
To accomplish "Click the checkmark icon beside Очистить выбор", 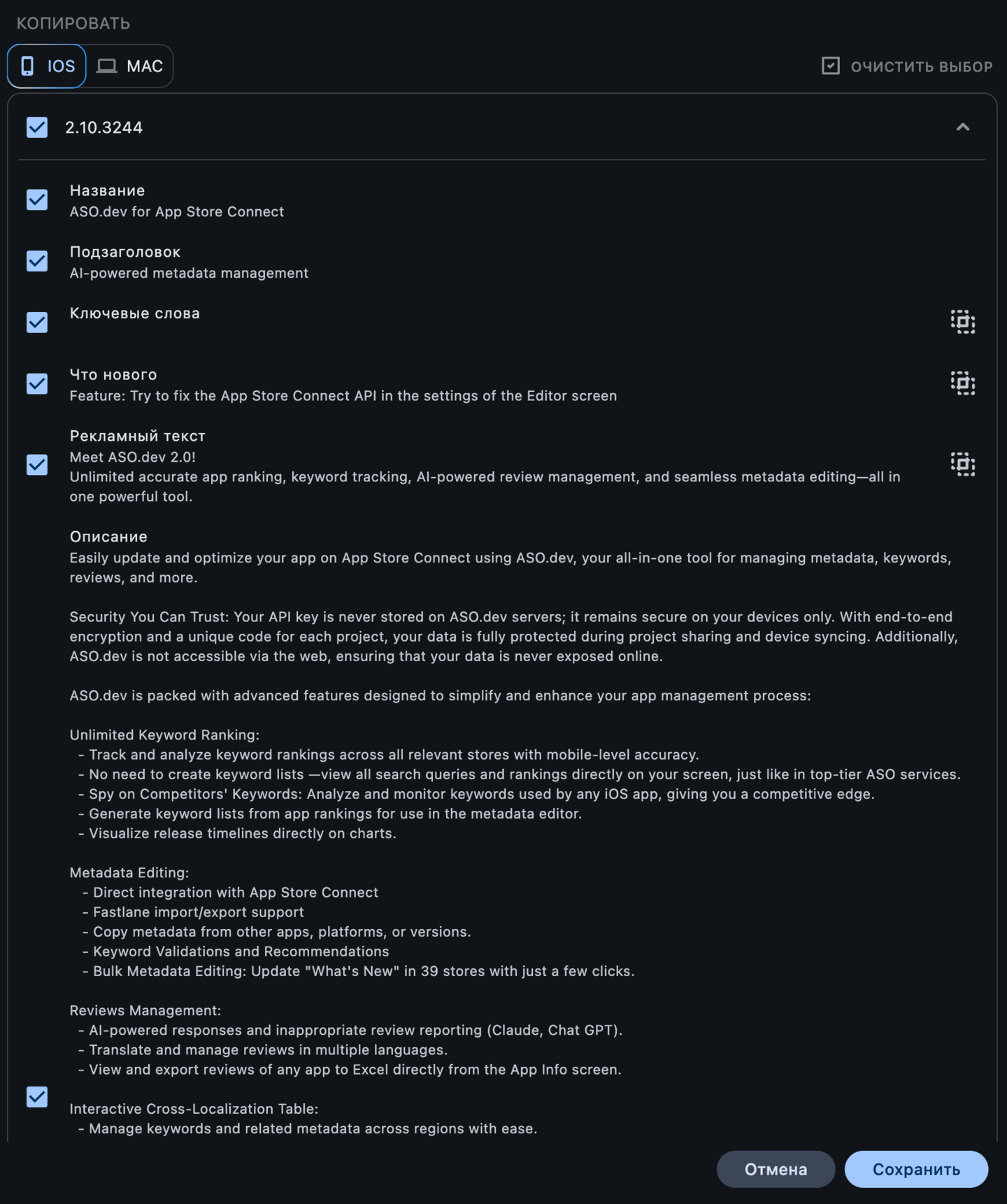I will tap(830, 66).
